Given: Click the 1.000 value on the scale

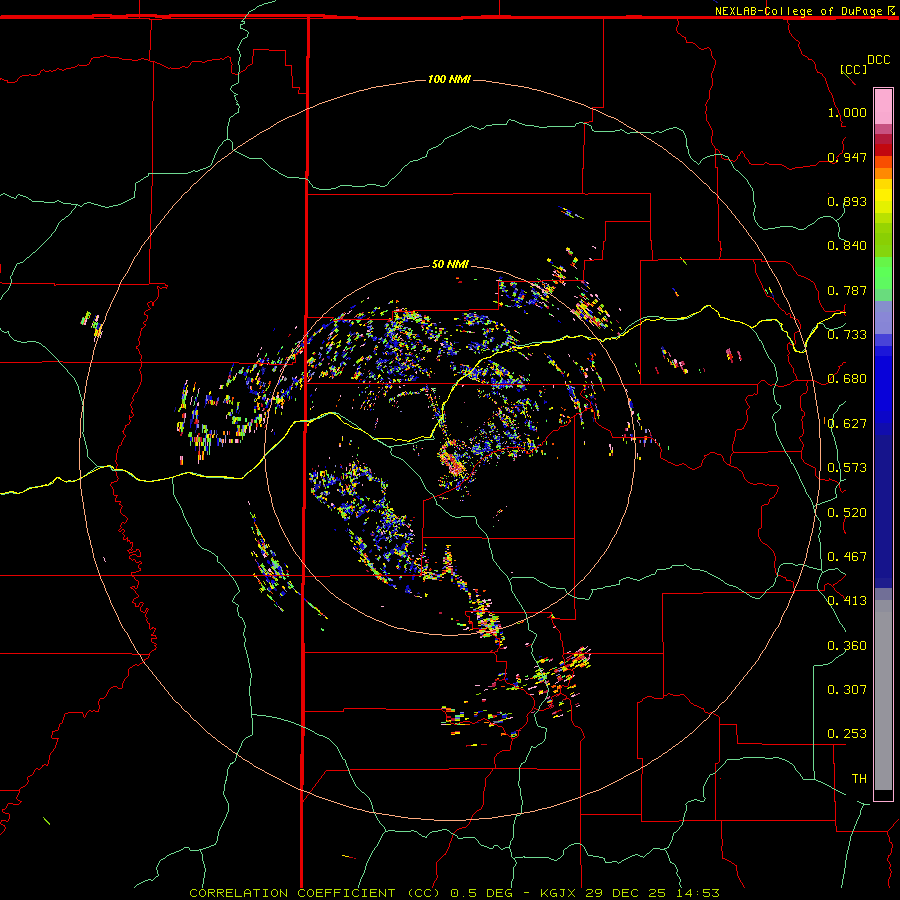Looking at the screenshot, I should click(x=847, y=112).
